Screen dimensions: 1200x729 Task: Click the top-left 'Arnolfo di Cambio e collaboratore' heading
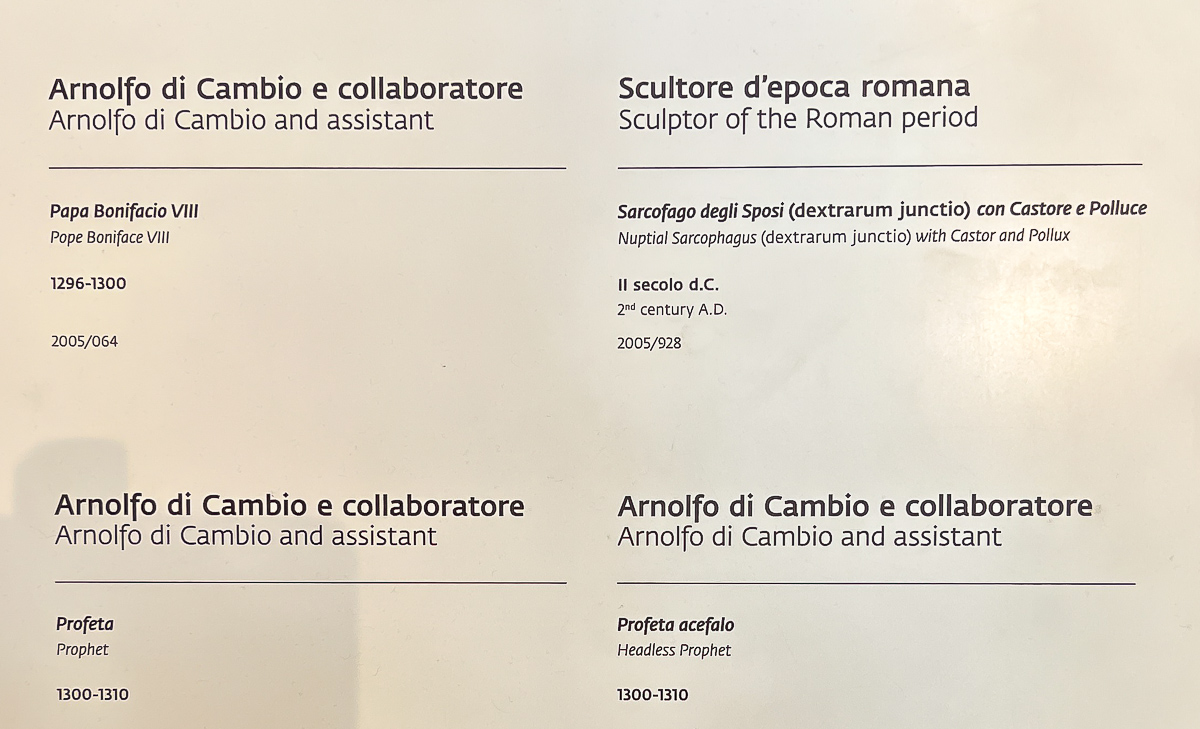point(286,89)
